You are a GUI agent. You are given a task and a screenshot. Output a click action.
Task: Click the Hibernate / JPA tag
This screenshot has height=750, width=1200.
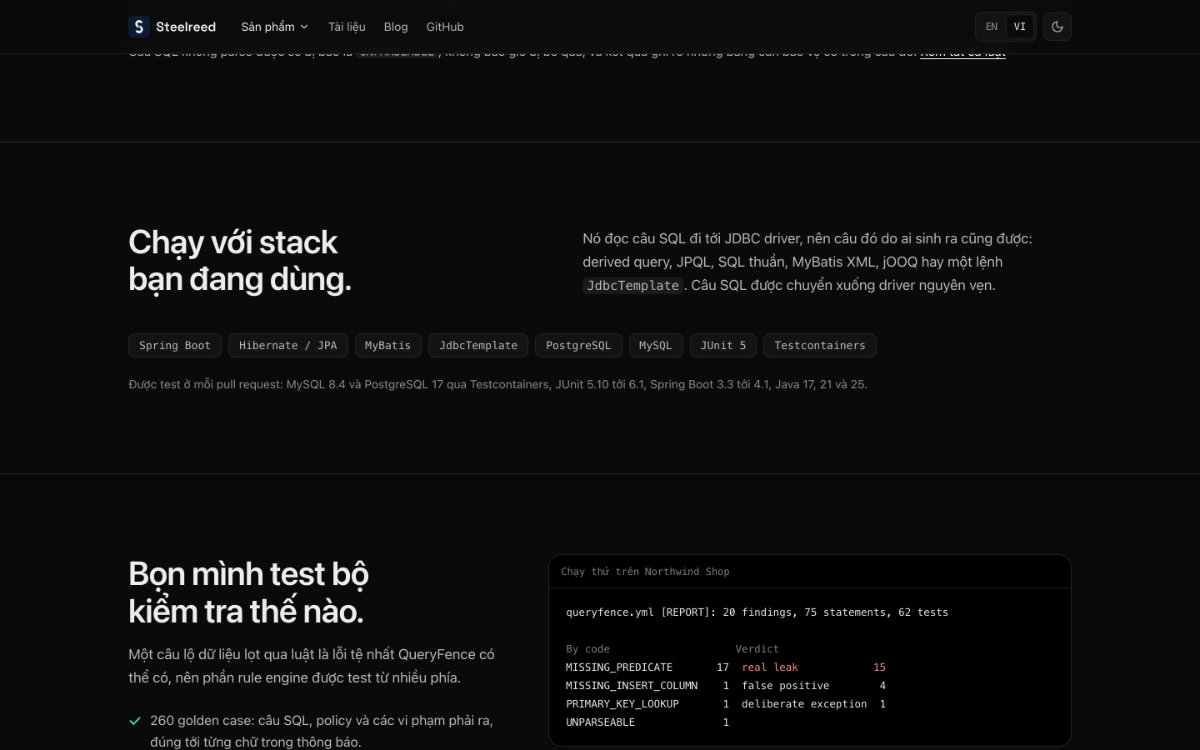(x=288, y=345)
